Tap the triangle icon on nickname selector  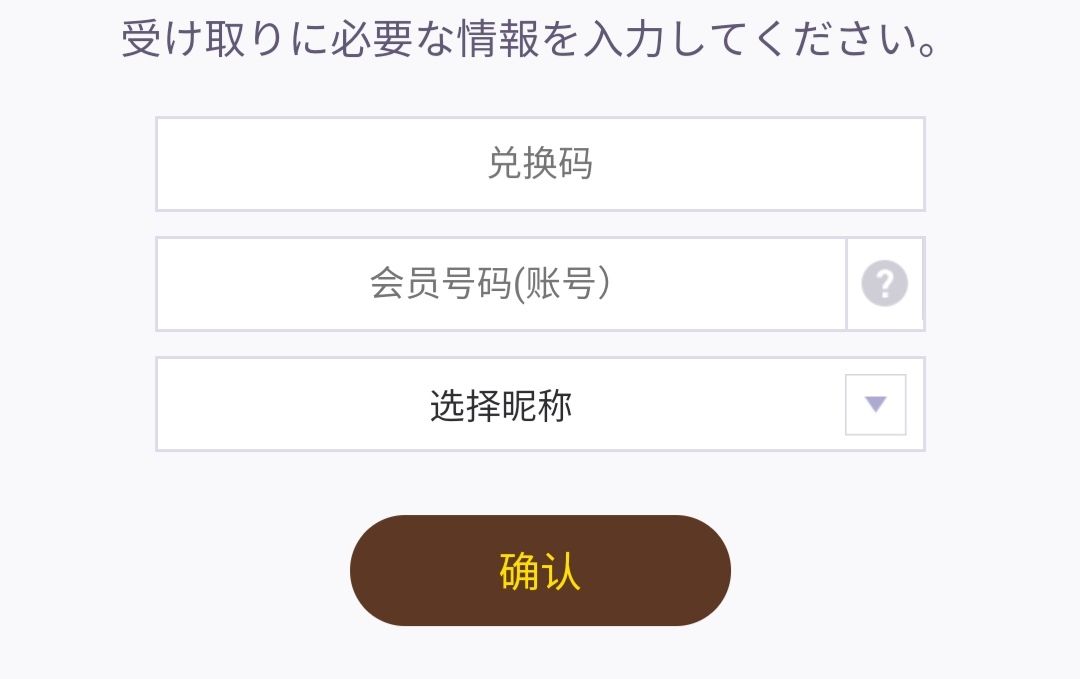[x=875, y=404]
